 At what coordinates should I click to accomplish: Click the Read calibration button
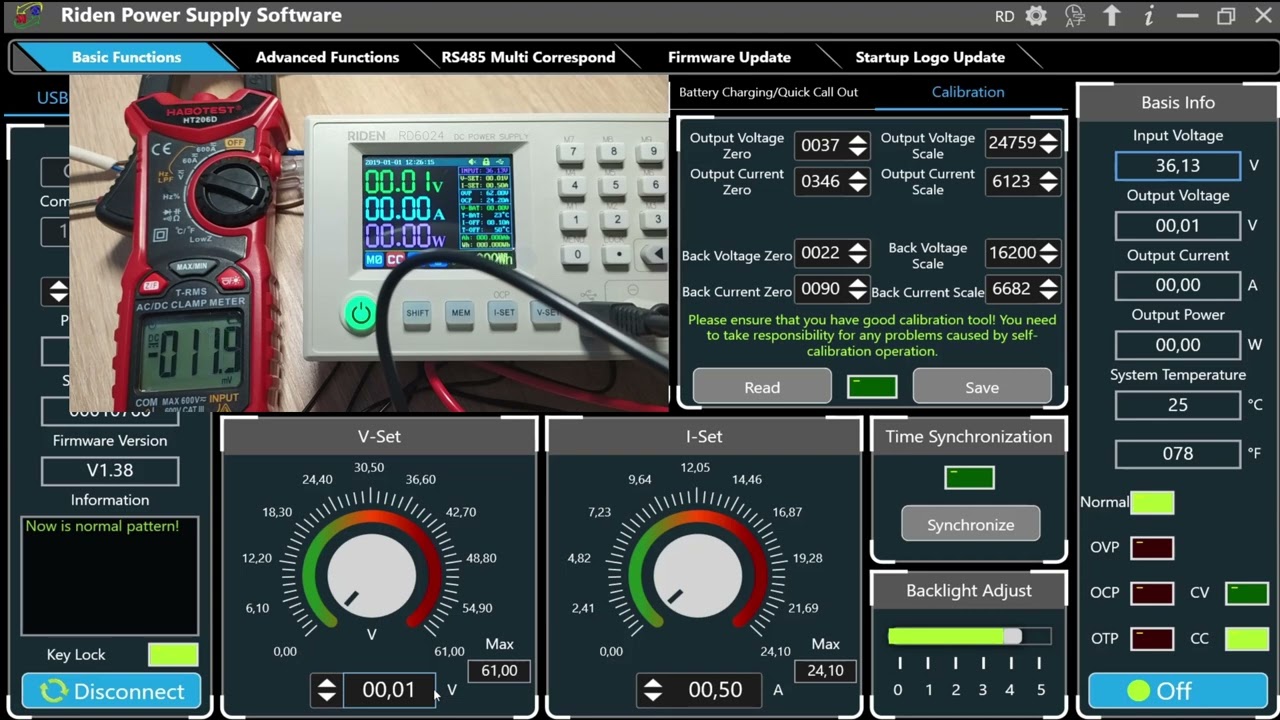pyautogui.click(x=762, y=387)
